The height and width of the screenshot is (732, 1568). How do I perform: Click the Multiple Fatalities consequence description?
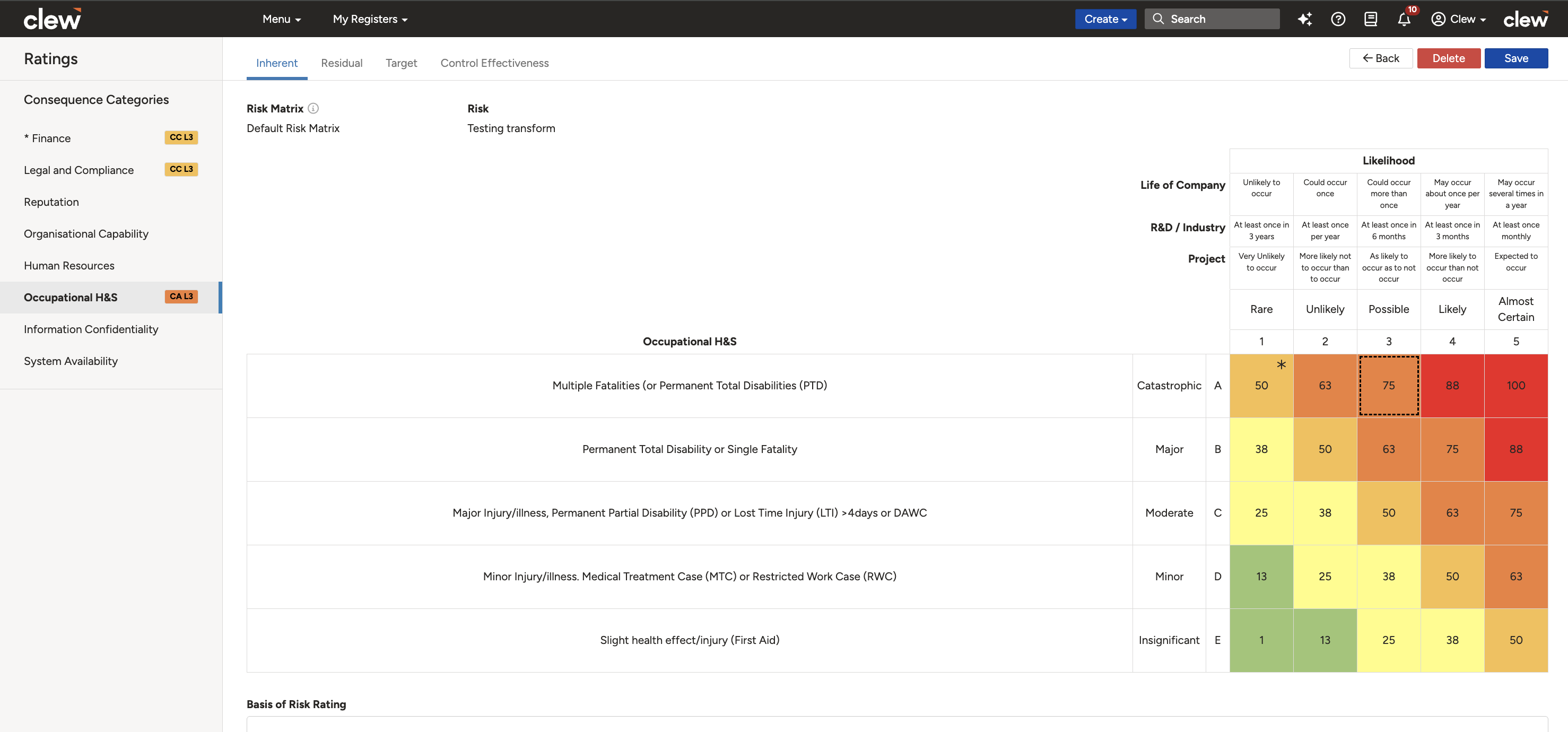pos(690,386)
